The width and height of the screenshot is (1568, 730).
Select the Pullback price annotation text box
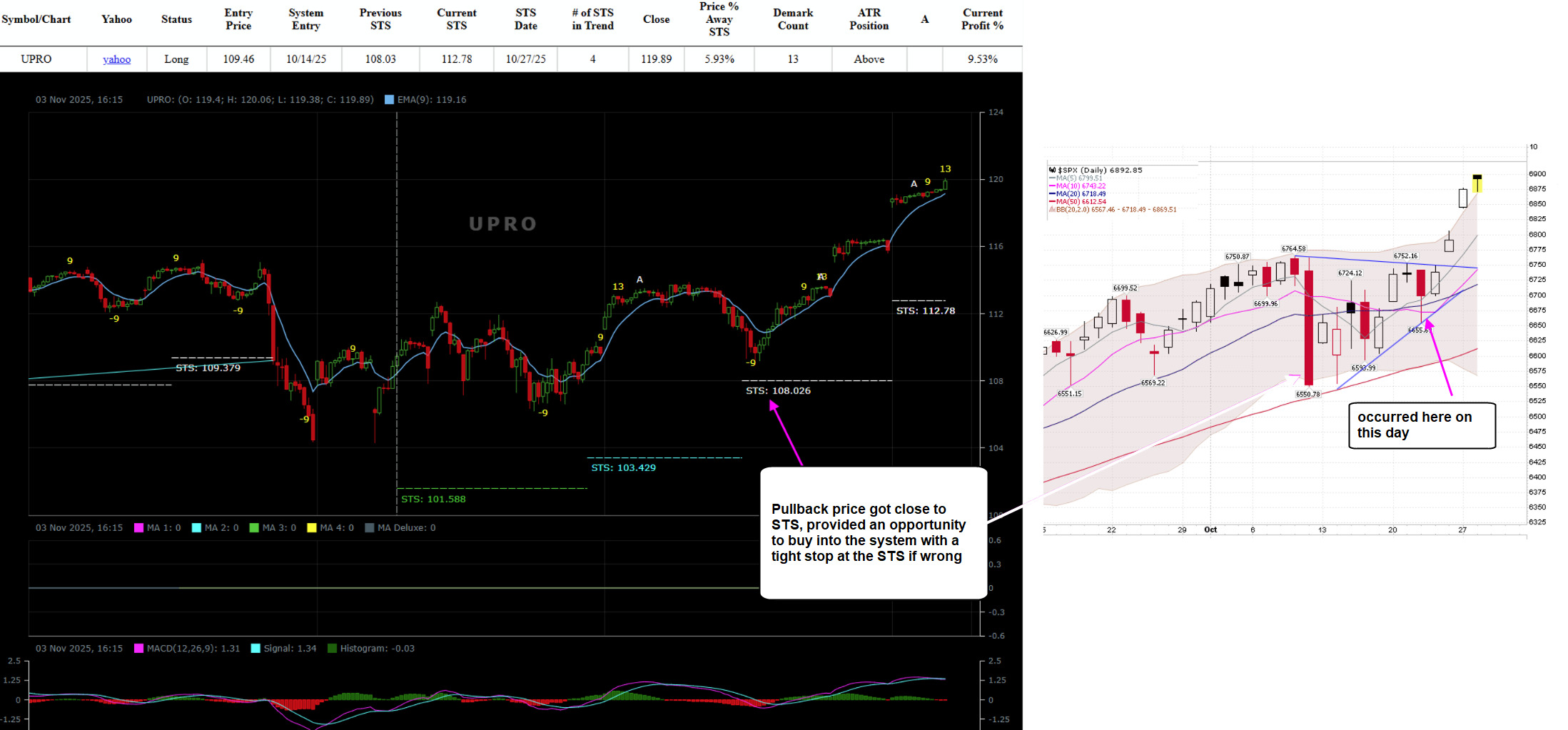873,533
